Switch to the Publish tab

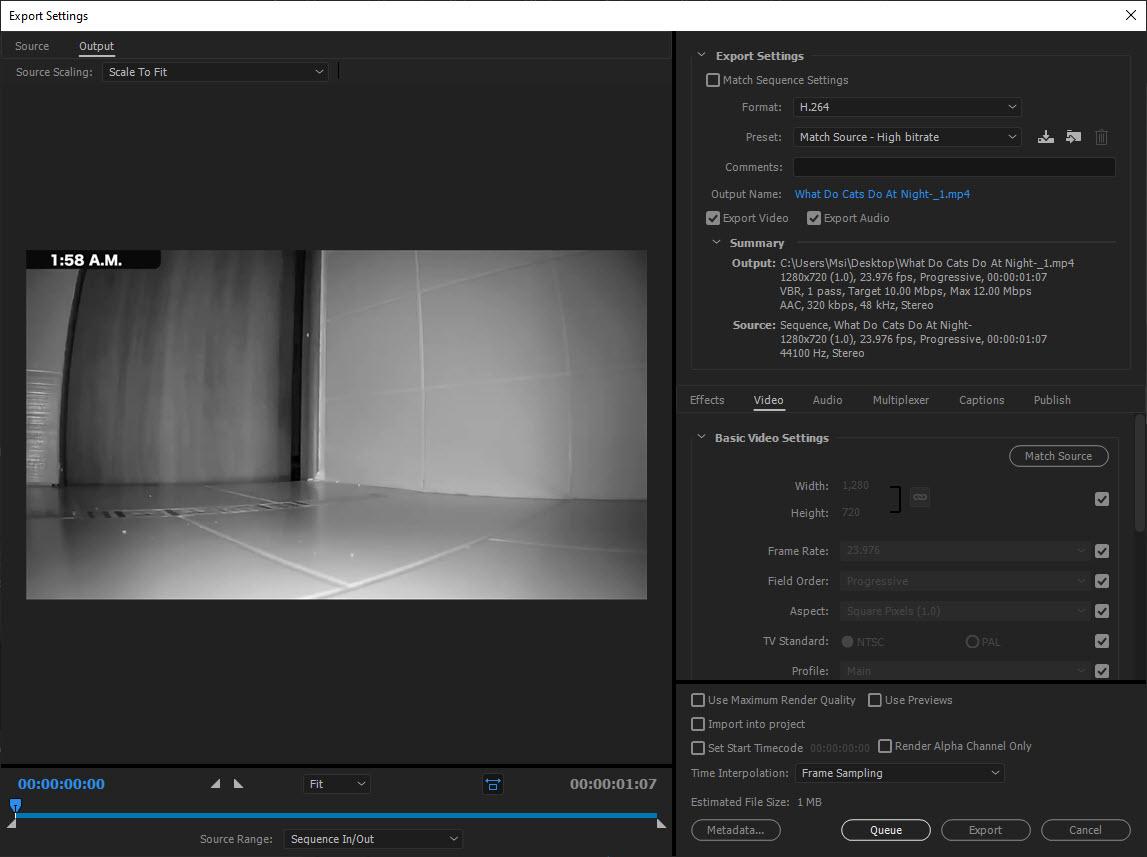pos(1052,400)
